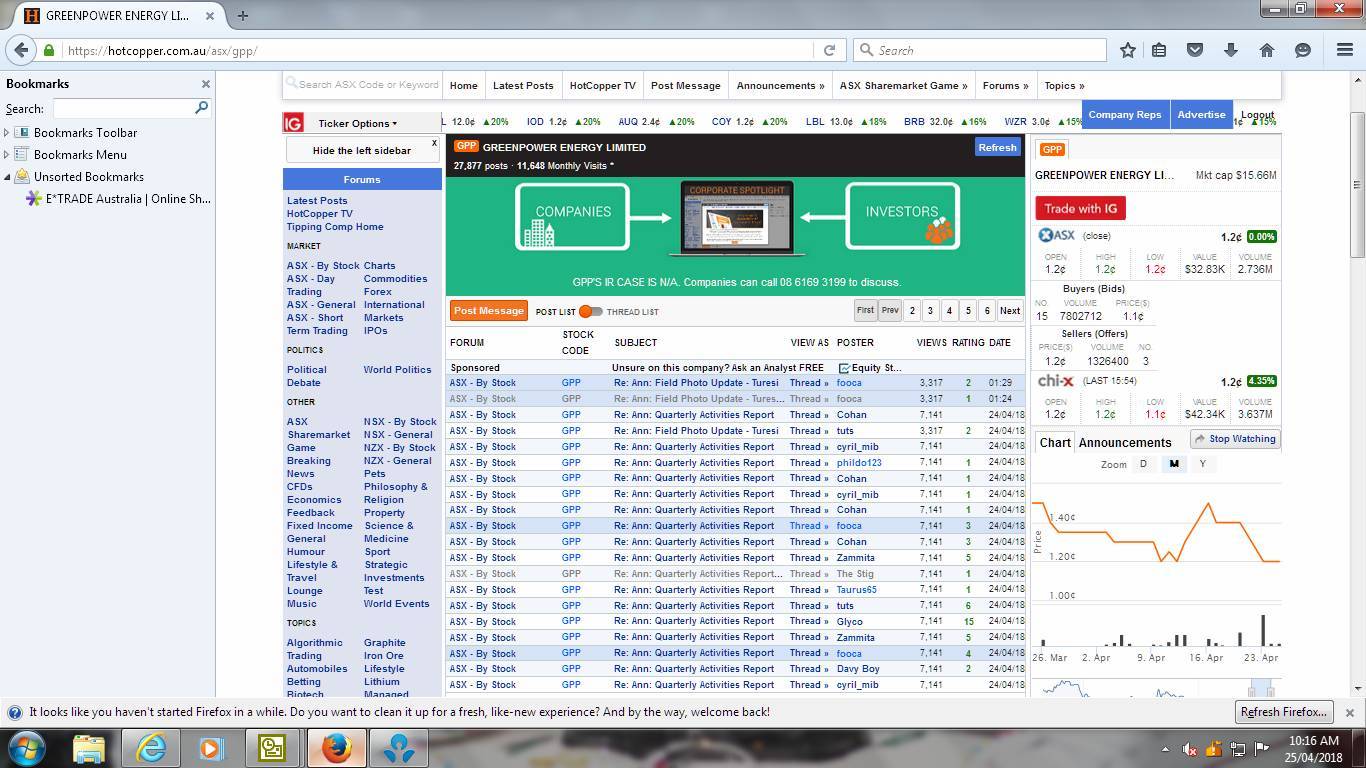Click the orange GPP badge in right panel
Image resolution: width=1366 pixels, height=768 pixels.
[1052, 149]
